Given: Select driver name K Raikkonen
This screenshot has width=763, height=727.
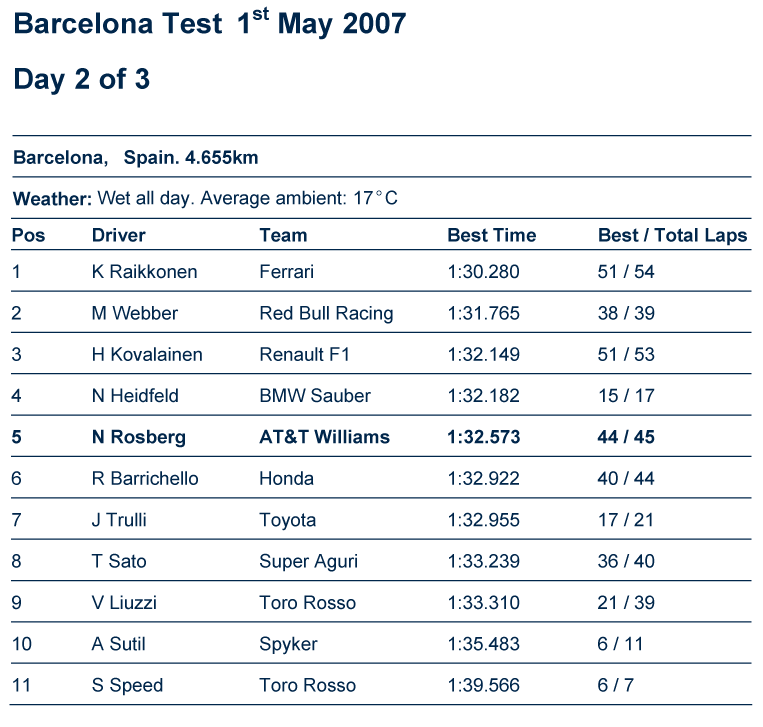Looking at the screenshot, I should [x=145, y=272].
